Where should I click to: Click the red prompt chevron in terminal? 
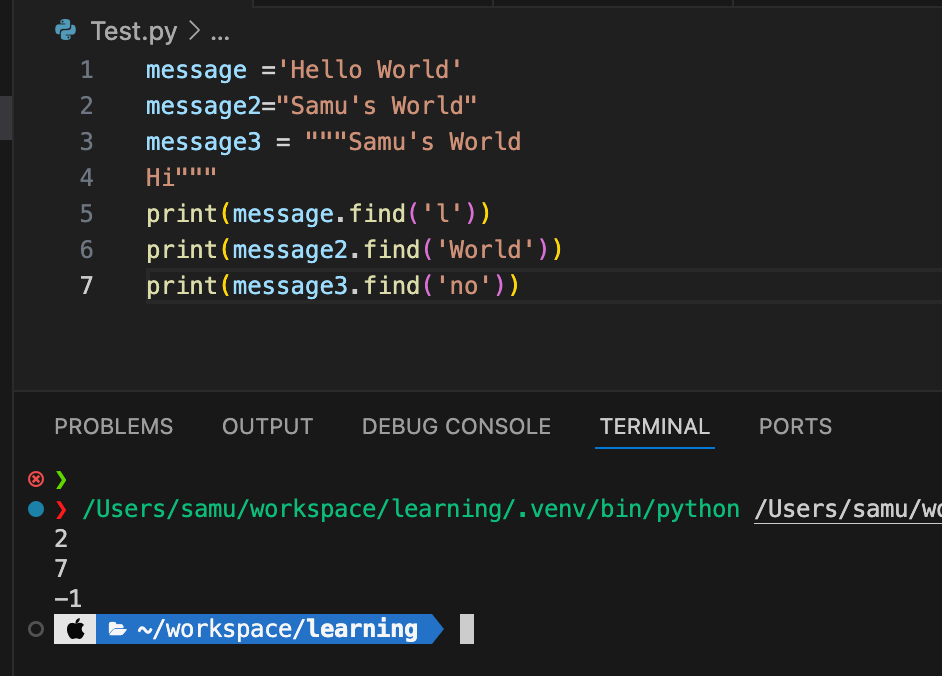click(x=61, y=509)
